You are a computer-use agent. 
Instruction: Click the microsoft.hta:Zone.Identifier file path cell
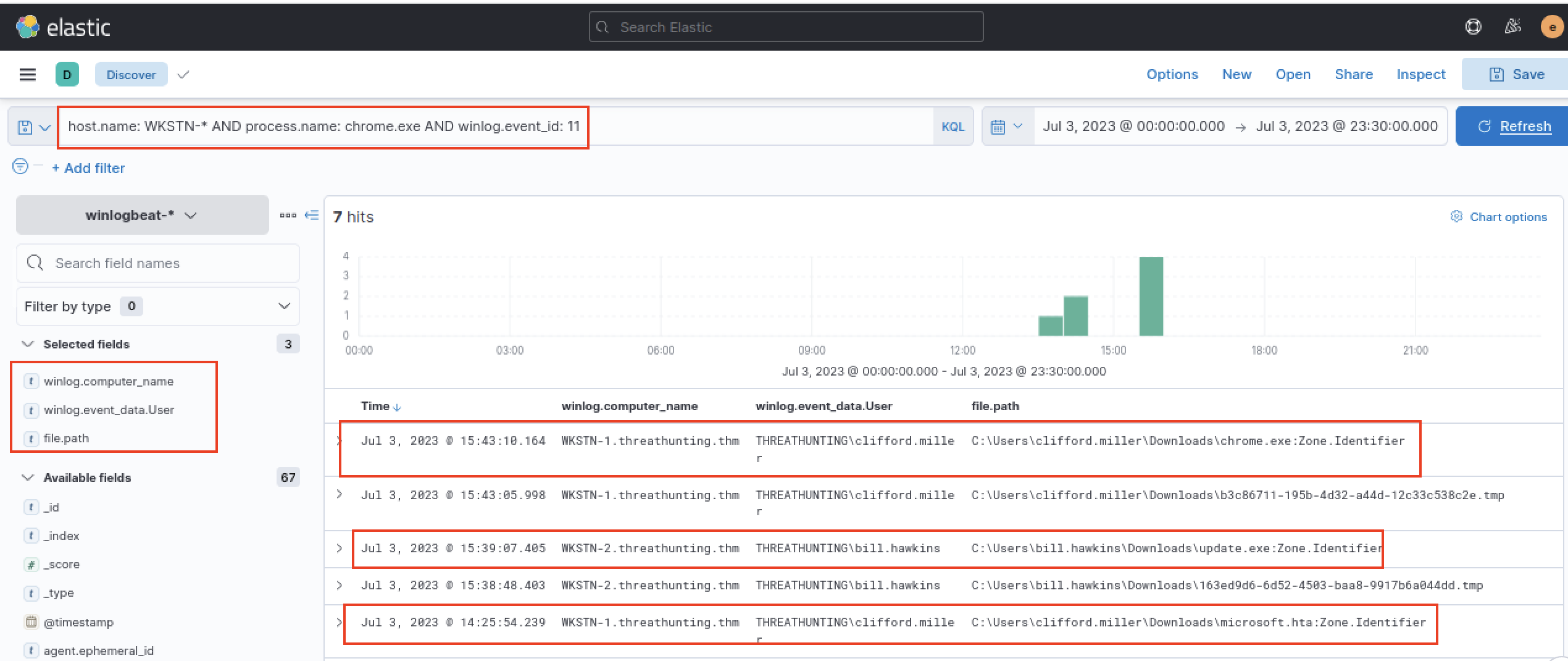(1198, 622)
